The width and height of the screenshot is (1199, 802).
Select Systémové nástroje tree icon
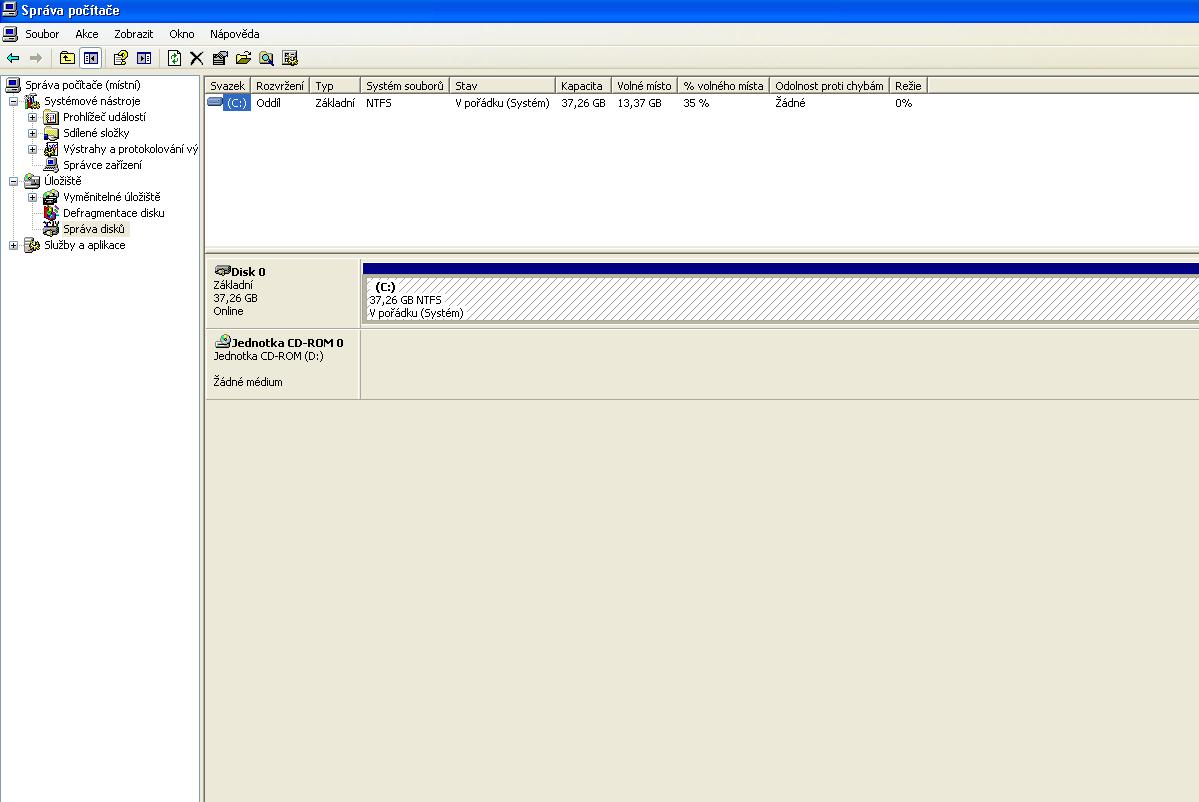pyautogui.click(x=32, y=101)
